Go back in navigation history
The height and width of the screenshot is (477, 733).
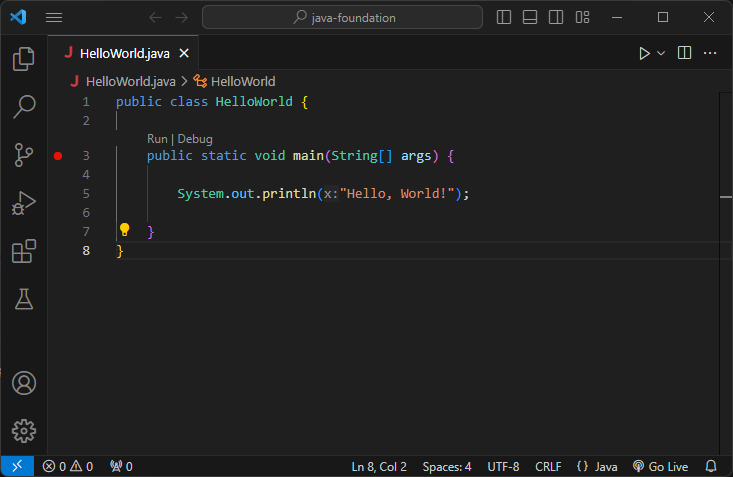[155, 18]
